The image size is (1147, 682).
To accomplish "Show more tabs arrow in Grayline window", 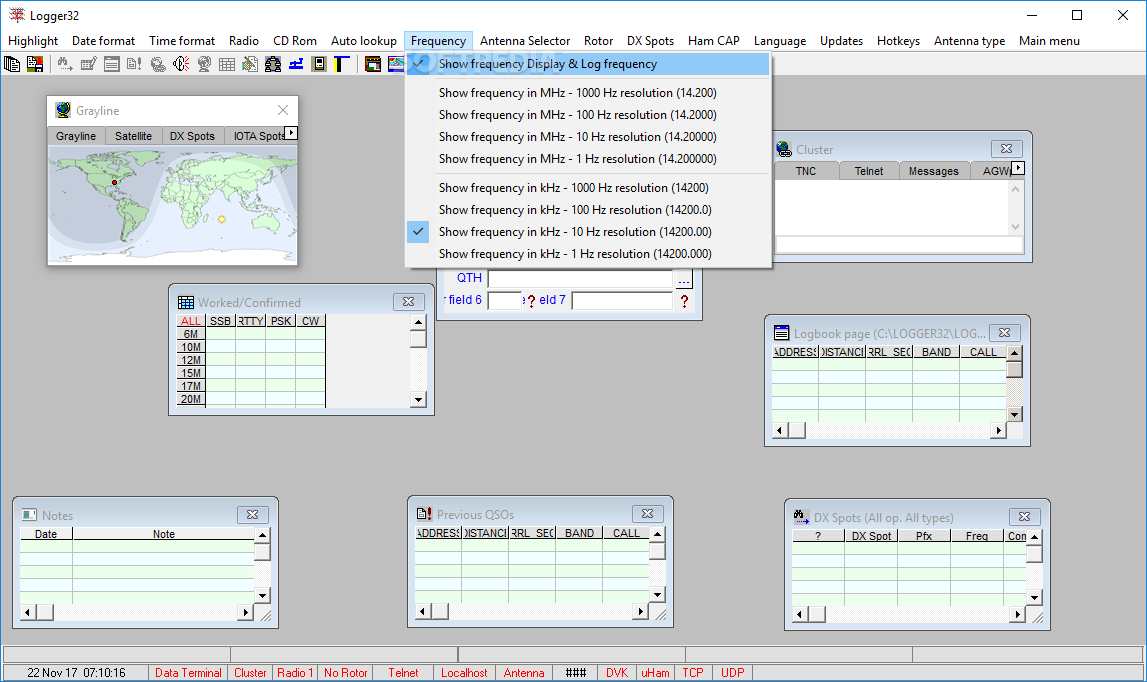I will pyautogui.click(x=291, y=133).
